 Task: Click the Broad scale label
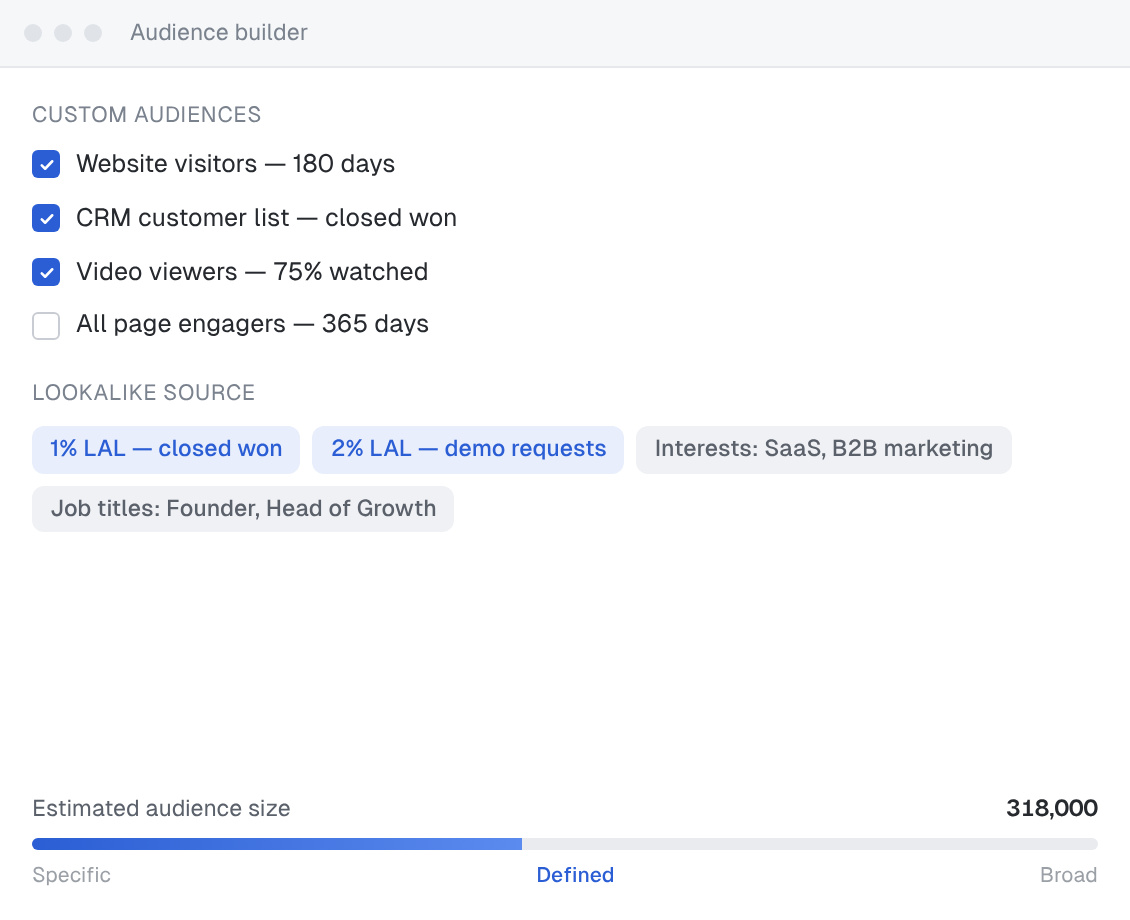(1068, 875)
